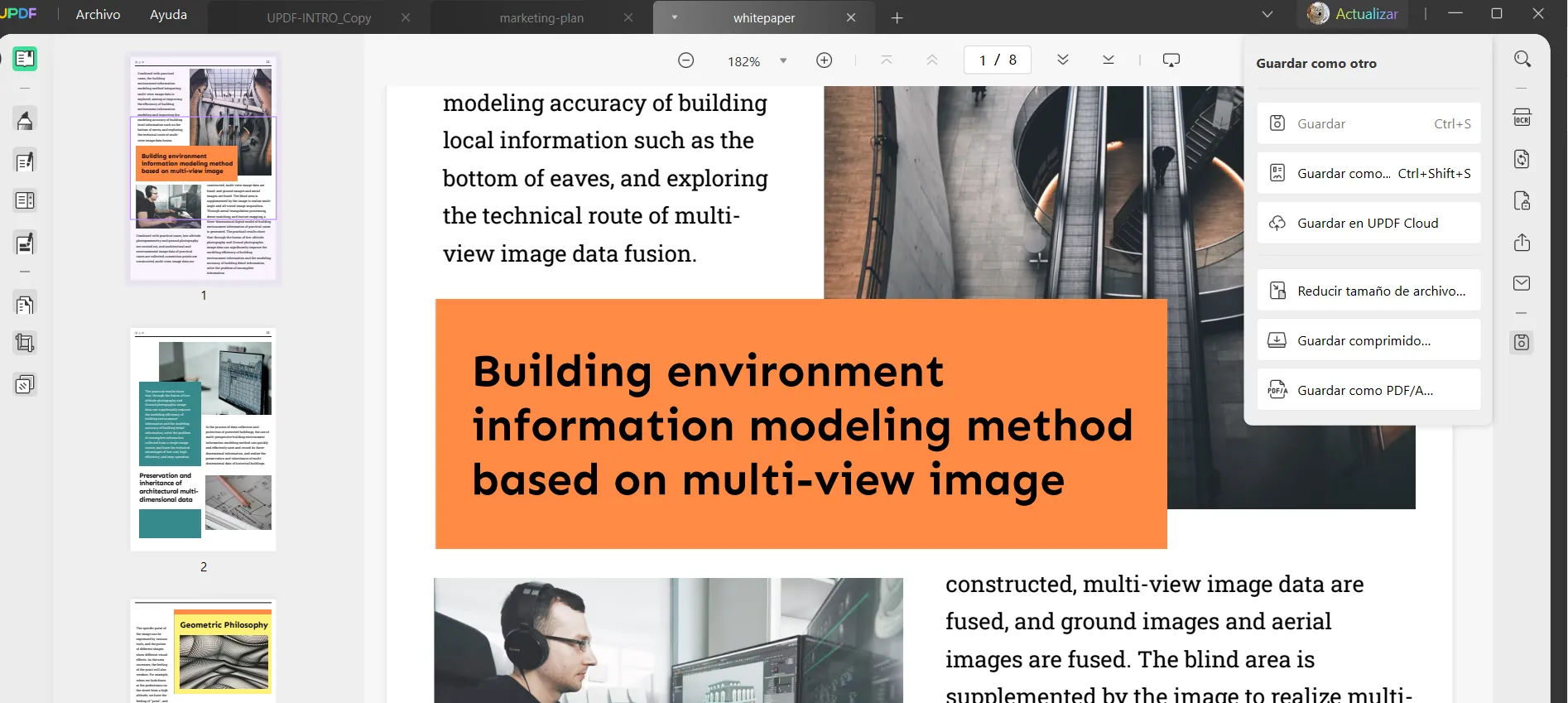Viewport: 1568px width, 703px height.
Task: Select page 3 Geometric Philosophy thumbnail
Action: (x=204, y=652)
